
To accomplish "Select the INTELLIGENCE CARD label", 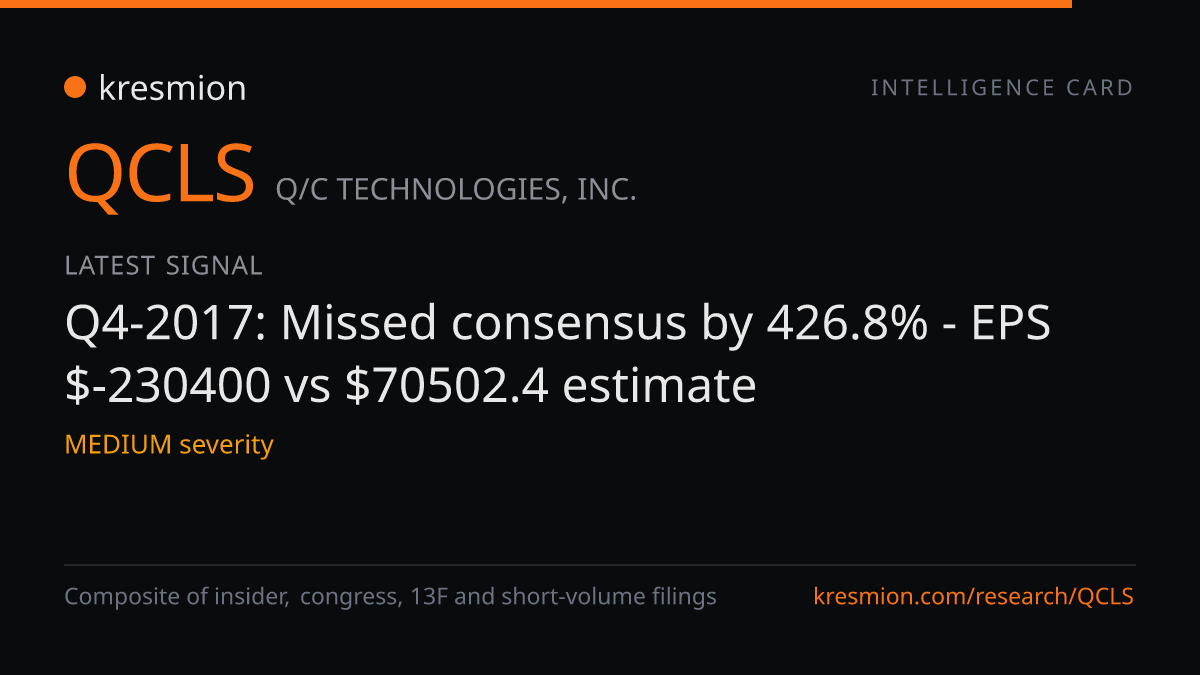I will [x=1002, y=88].
